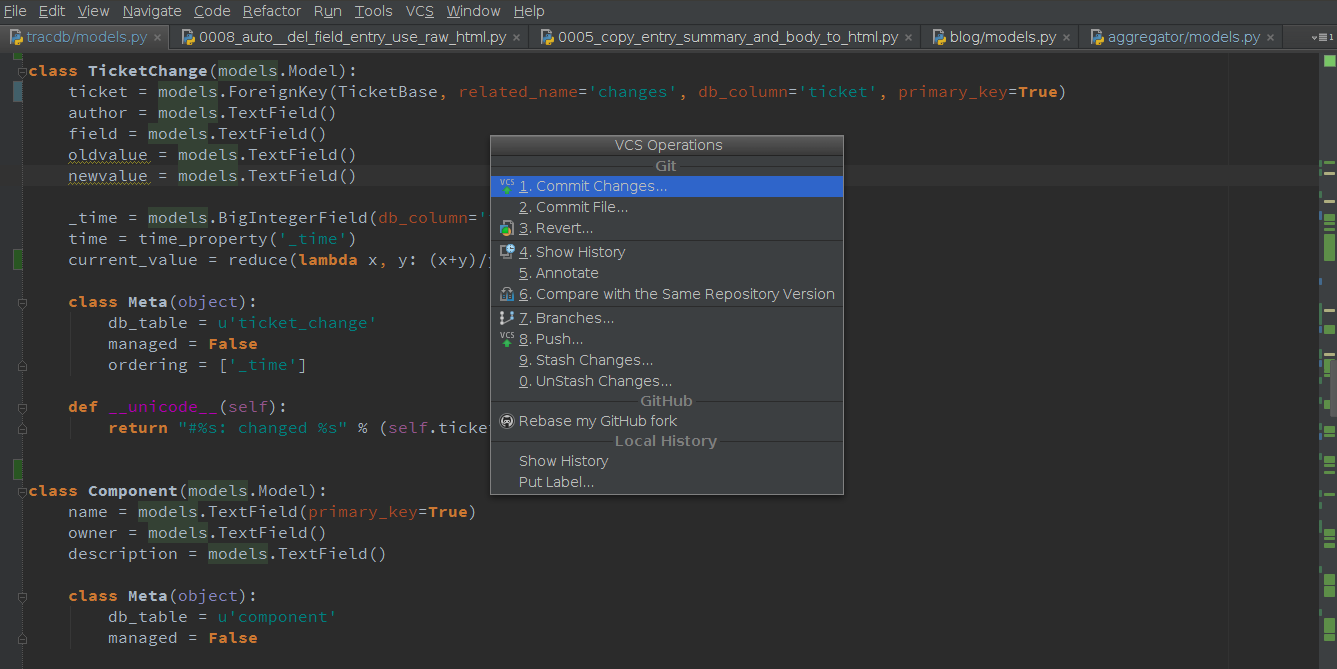1337x669 pixels.
Task: Close the blog/models.py tab
Action: [1066, 38]
